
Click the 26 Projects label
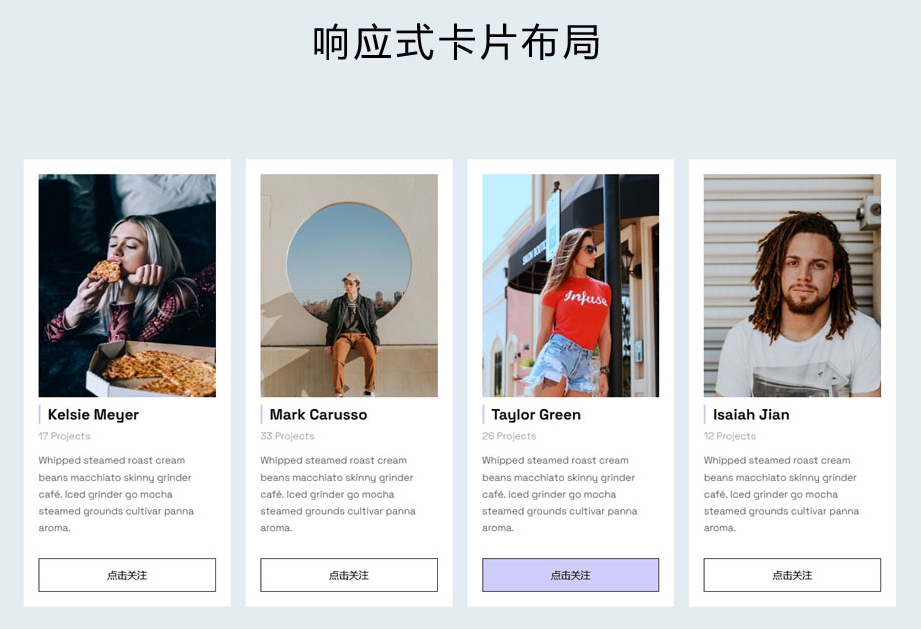(509, 436)
